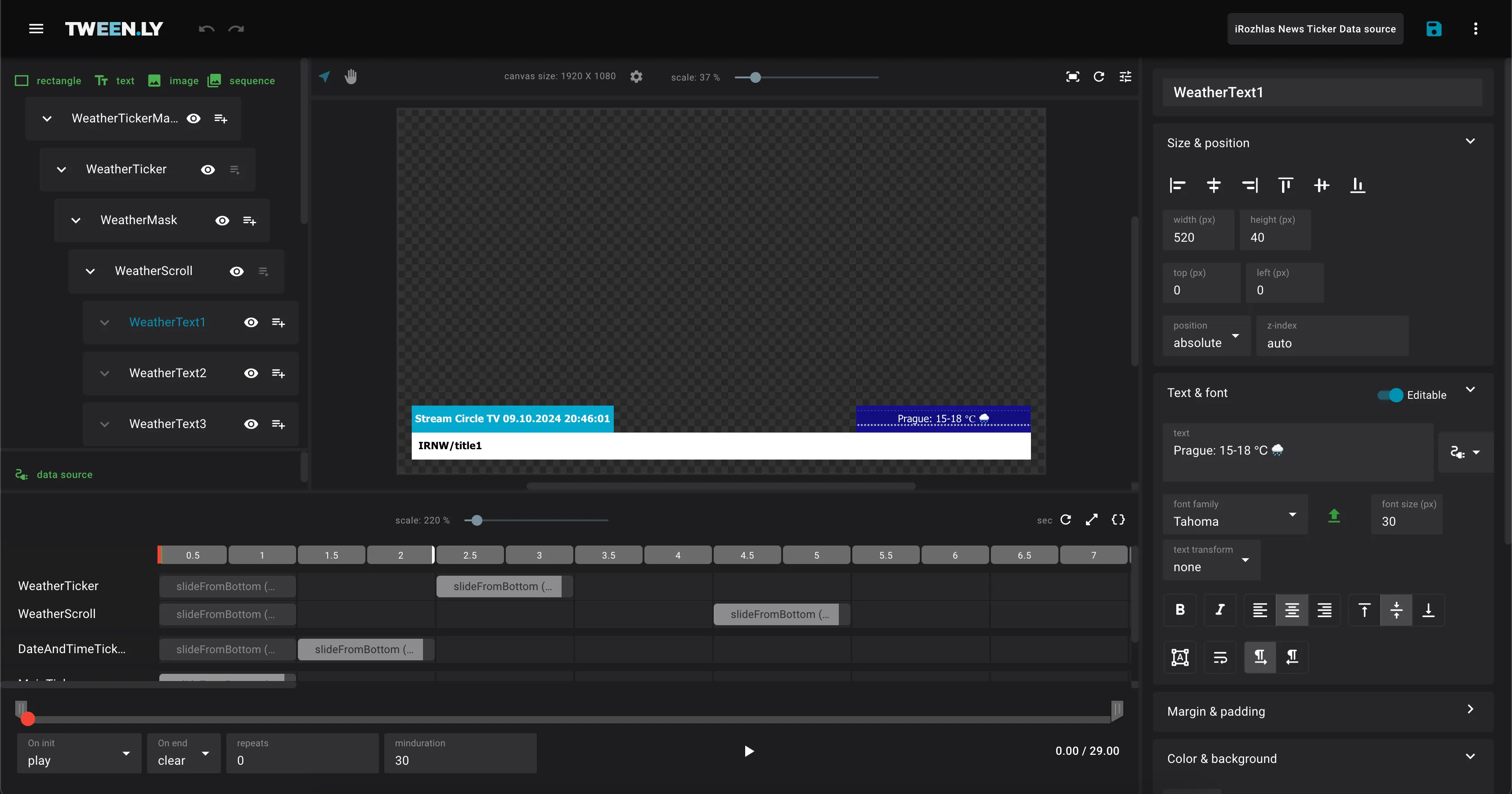Open iRozhlas News Ticker Data source
The width and height of the screenshot is (1512, 794).
(x=1315, y=28)
